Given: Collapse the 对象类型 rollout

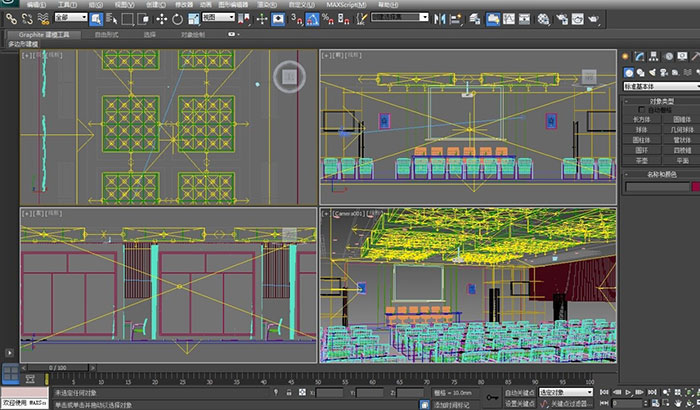Looking at the screenshot, I should click(660, 100).
